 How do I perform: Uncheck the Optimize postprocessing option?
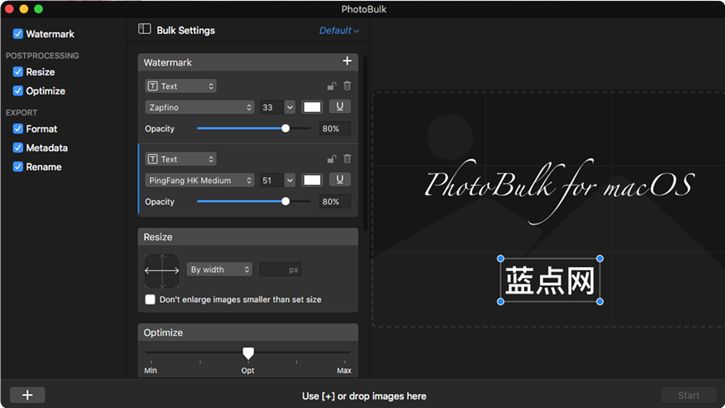tap(18, 91)
